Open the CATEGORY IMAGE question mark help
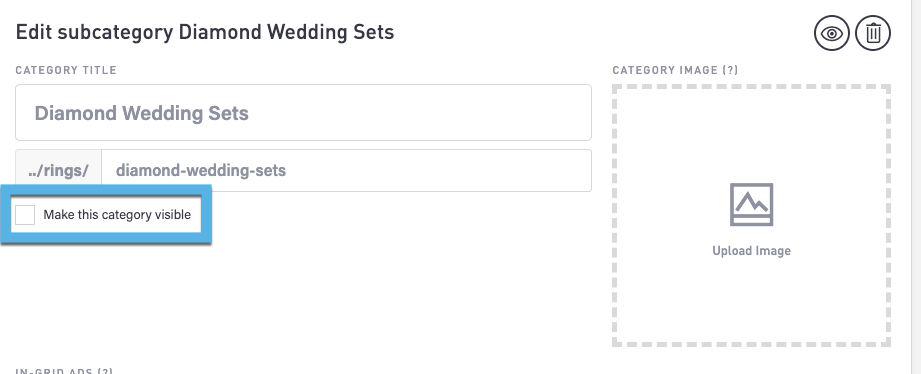 730,70
